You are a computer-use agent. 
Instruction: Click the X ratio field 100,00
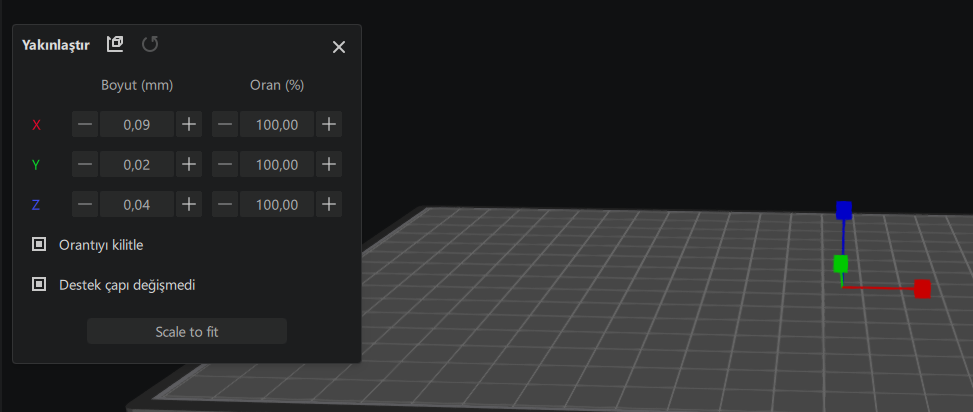coord(277,125)
